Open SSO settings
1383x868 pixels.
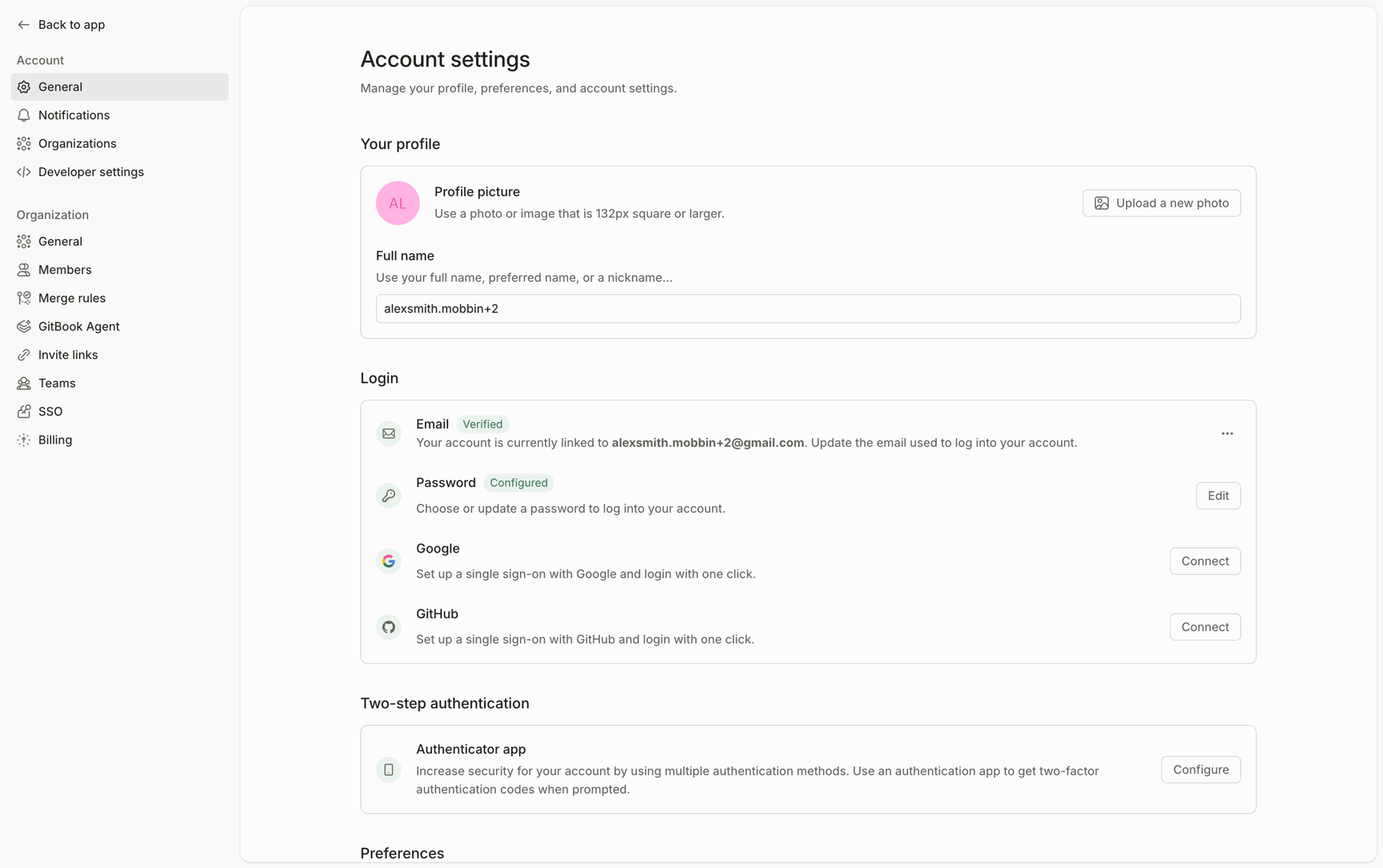click(x=120, y=411)
